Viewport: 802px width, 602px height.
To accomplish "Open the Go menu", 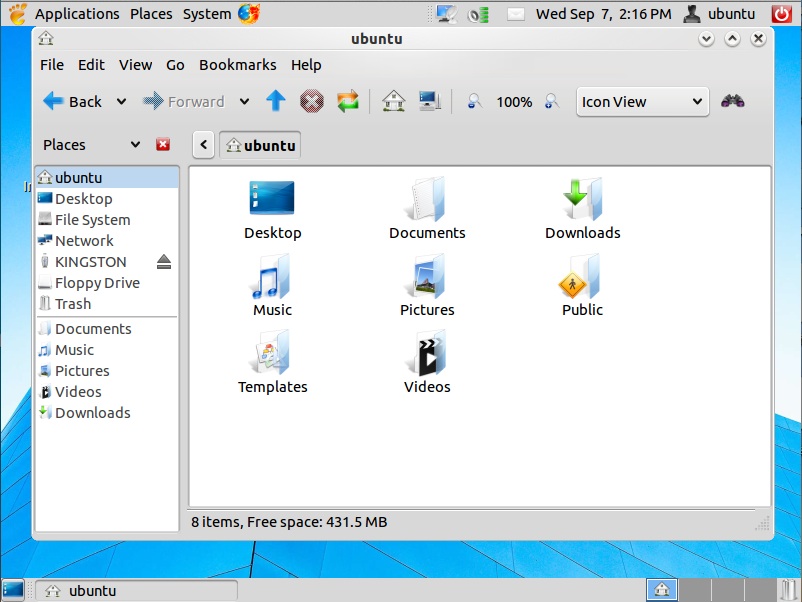I will pyautogui.click(x=175, y=65).
